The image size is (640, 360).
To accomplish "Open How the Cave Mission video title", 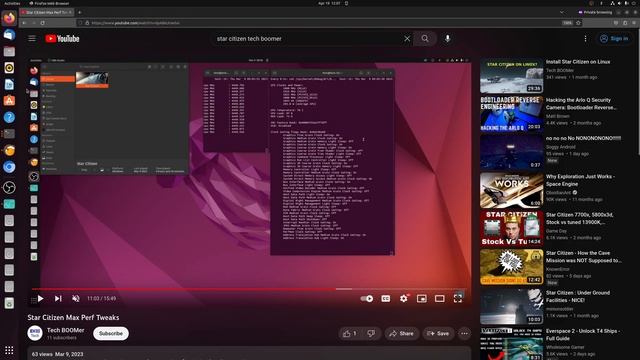I will point(584,256).
